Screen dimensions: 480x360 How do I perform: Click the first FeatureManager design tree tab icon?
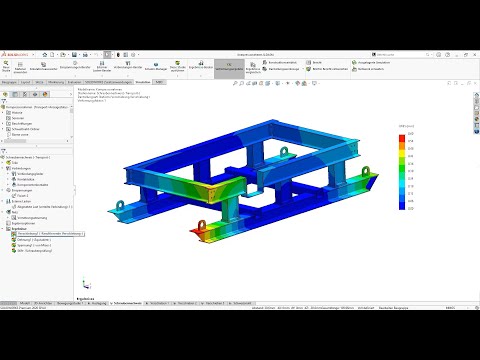5,94
